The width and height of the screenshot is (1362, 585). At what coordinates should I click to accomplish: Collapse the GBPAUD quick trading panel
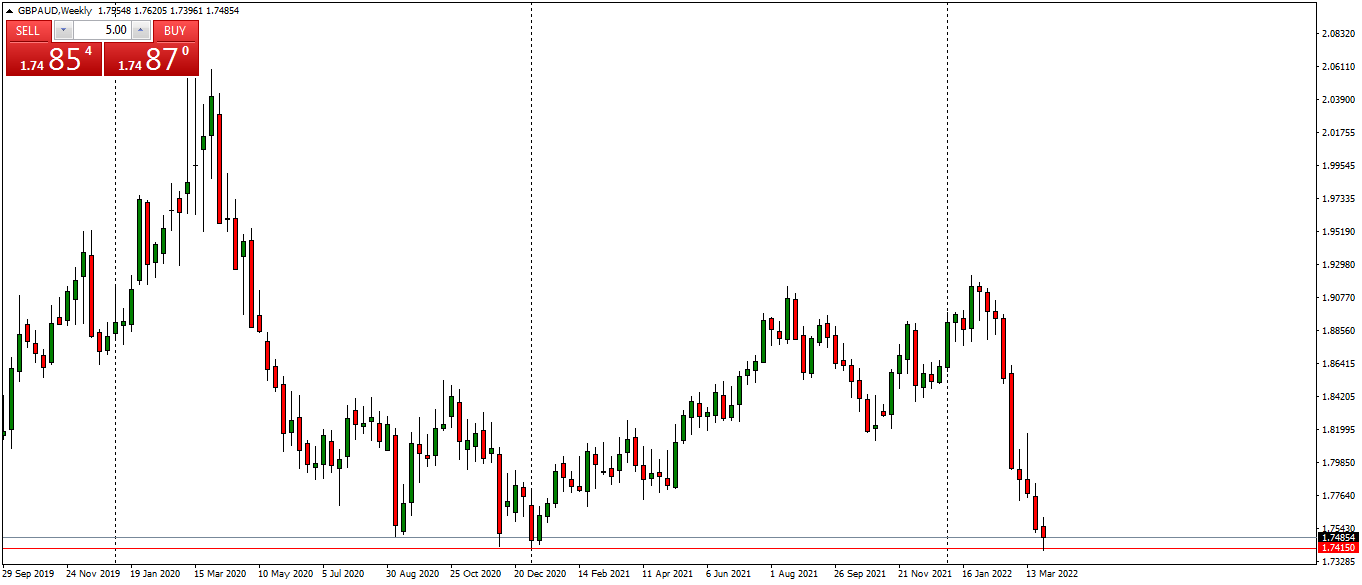click(x=9, y=10)
